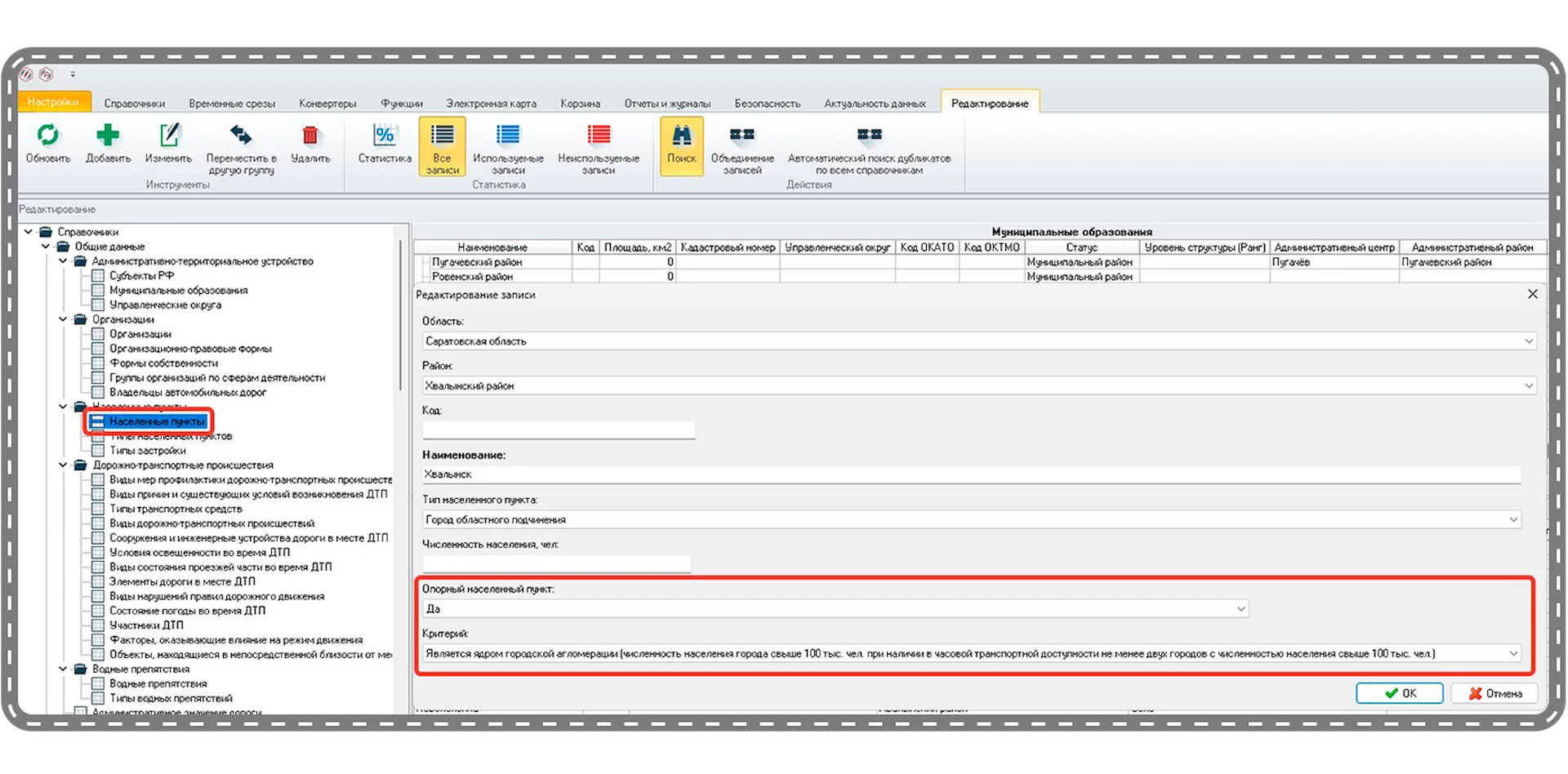
Task: Switch to the Справочники tab
Action: [x=134, y=104]
